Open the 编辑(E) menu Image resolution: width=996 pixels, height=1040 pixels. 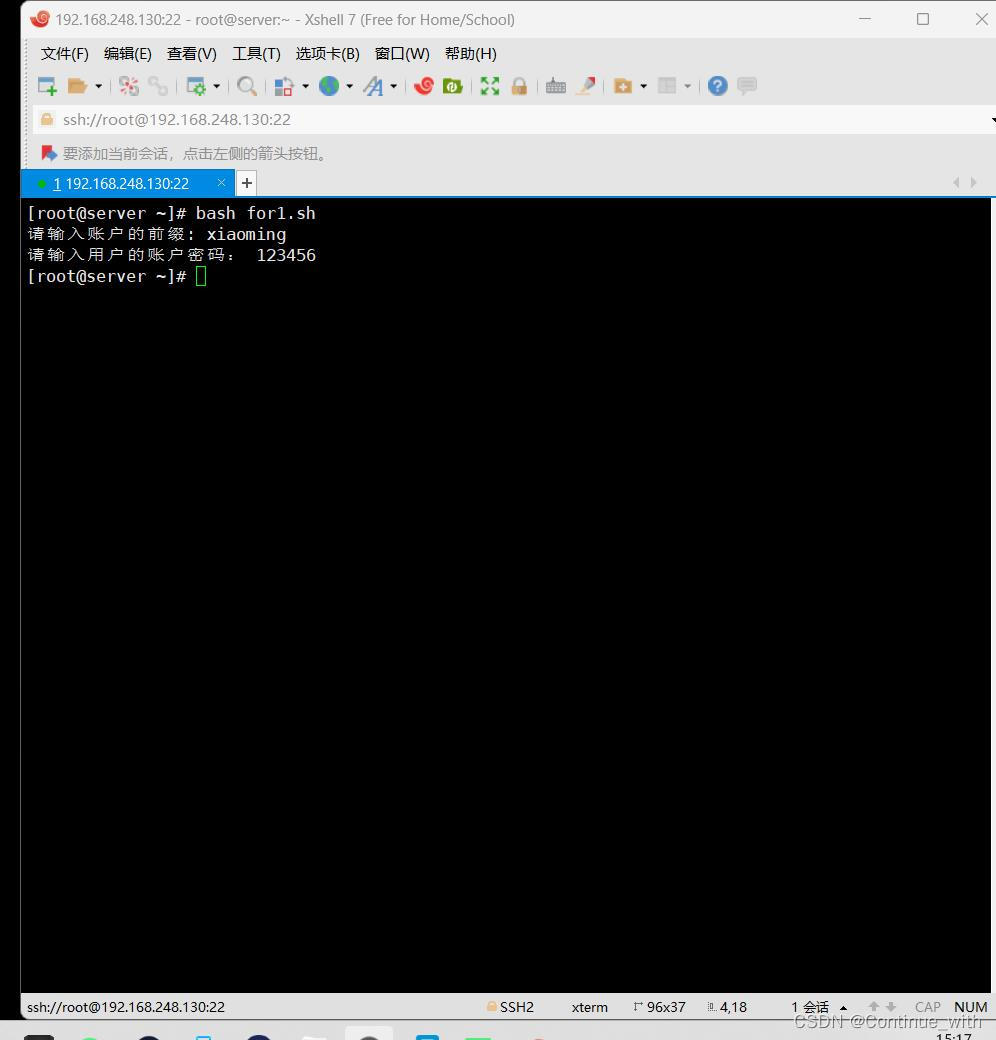tap(128, 54)
